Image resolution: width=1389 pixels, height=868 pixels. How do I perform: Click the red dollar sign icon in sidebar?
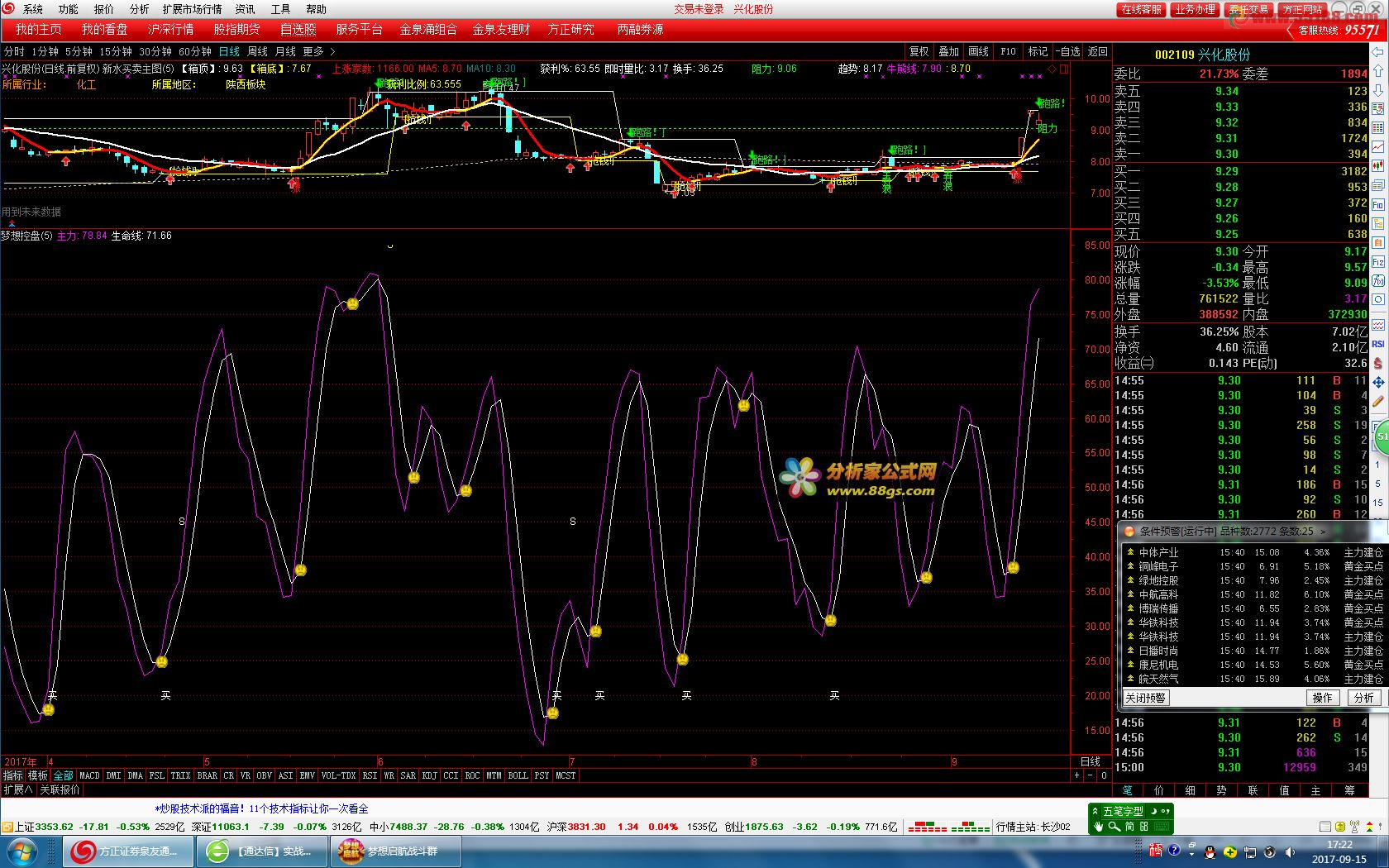[x=1378, y=363]
